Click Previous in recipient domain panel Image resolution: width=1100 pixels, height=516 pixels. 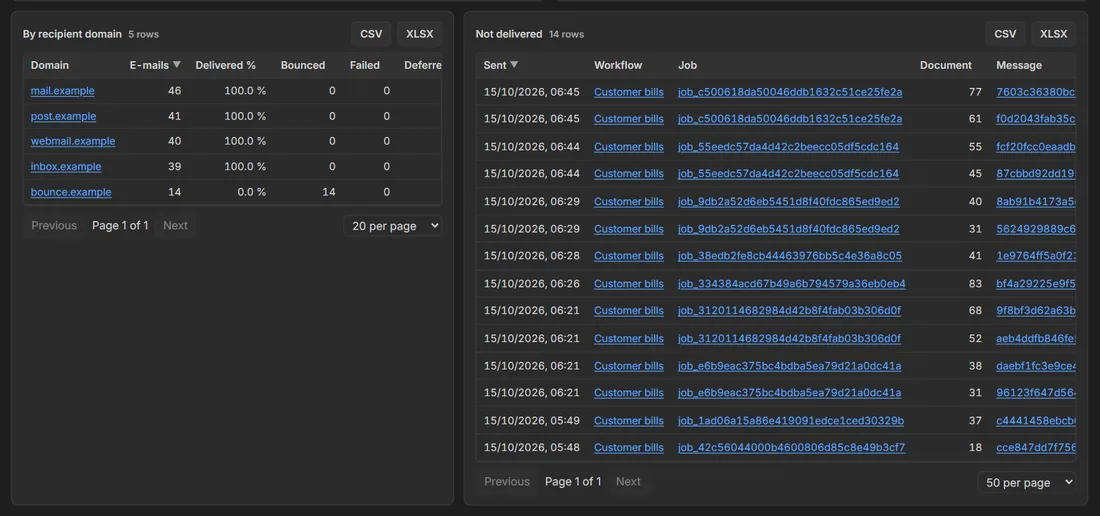point(54,225)
